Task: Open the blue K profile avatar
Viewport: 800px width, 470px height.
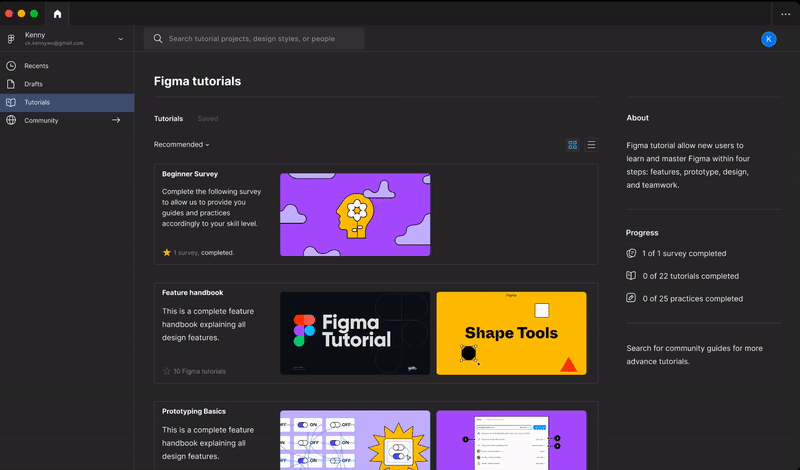Action: click(x=768, y=39)
